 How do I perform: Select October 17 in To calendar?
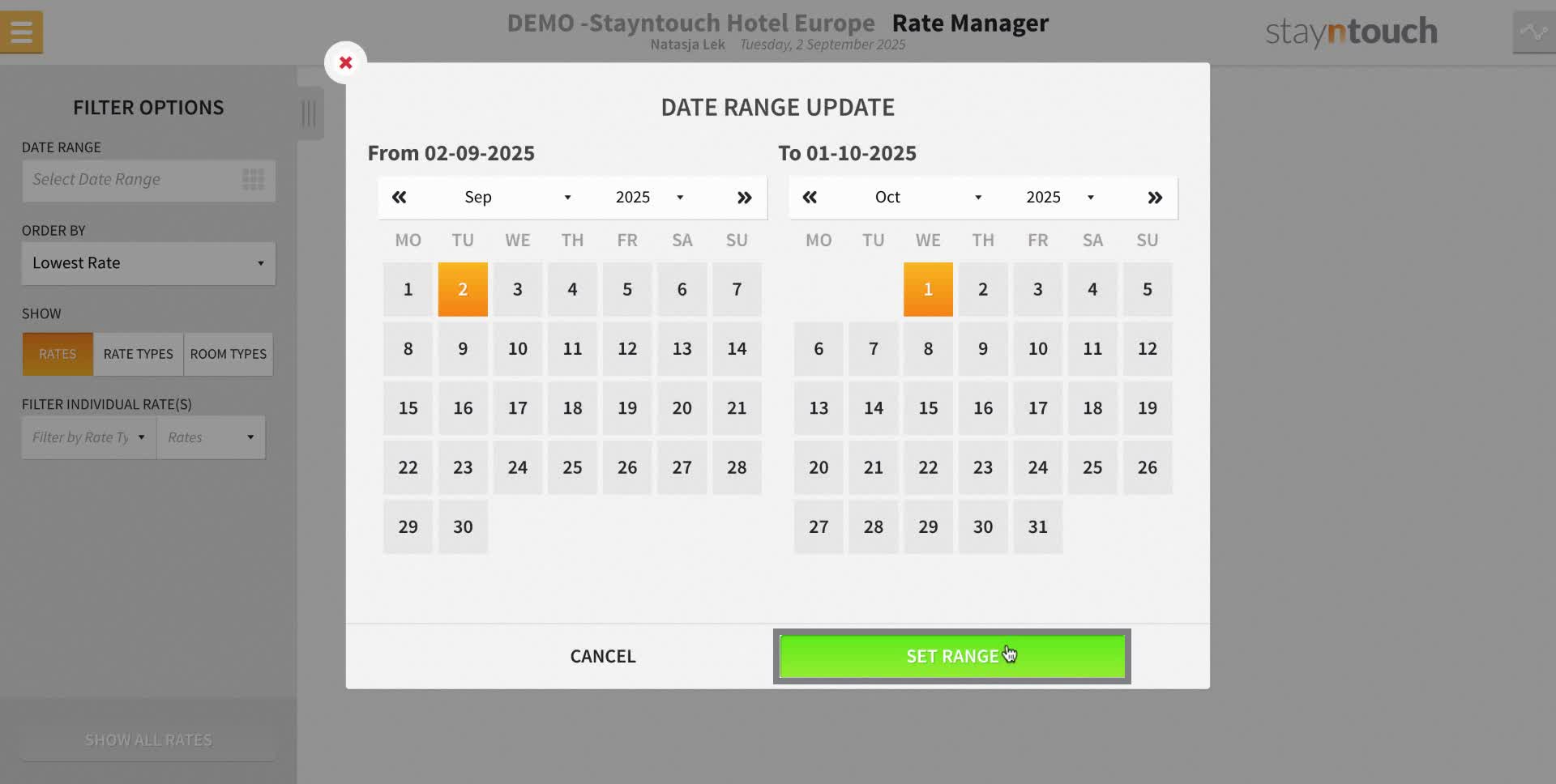pyautogui.click(x=1038, y=408)
